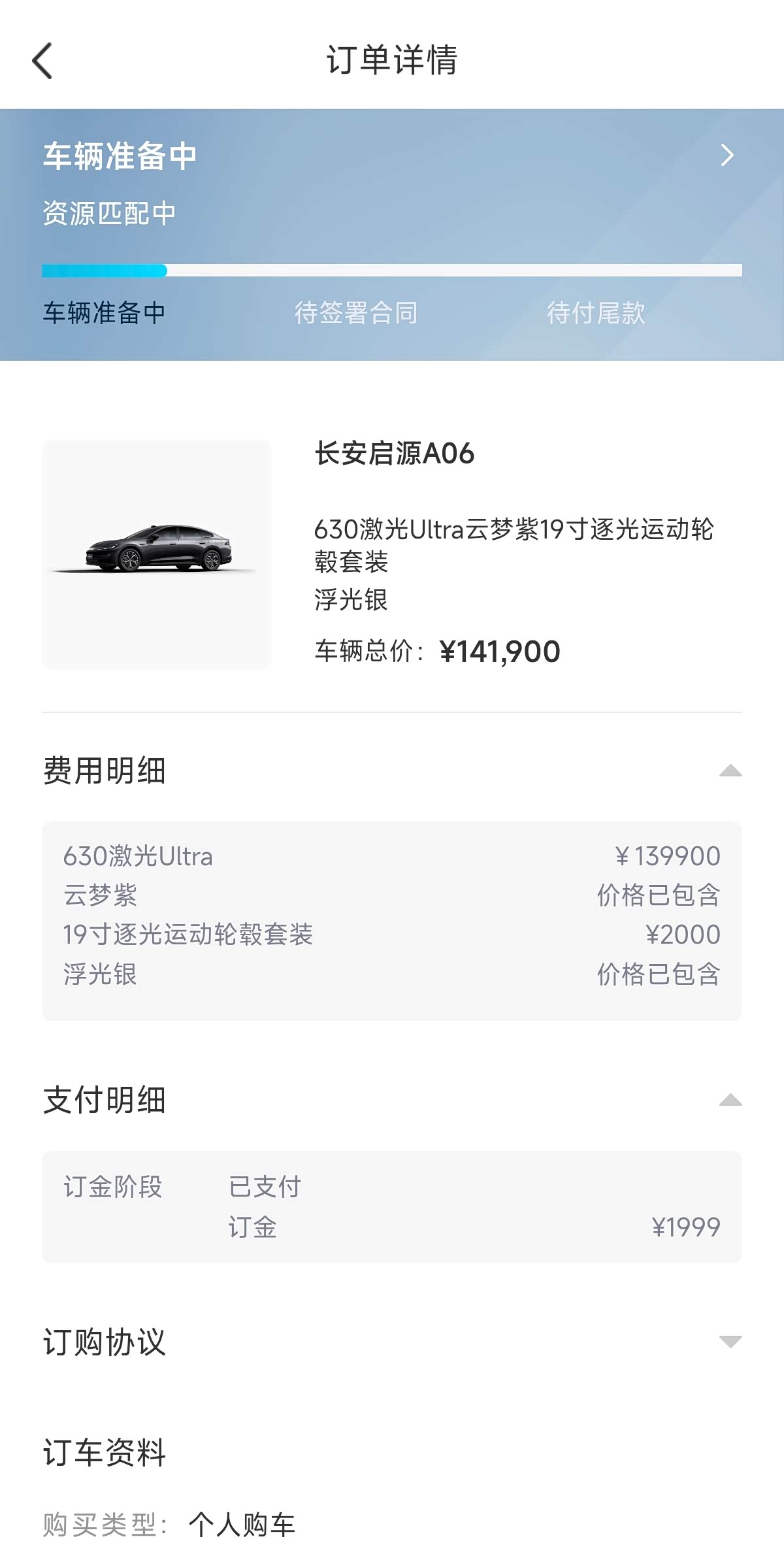784x1541 pixels.
Task: Tap the 订车资料 section heading
Action: (105, 1453)
